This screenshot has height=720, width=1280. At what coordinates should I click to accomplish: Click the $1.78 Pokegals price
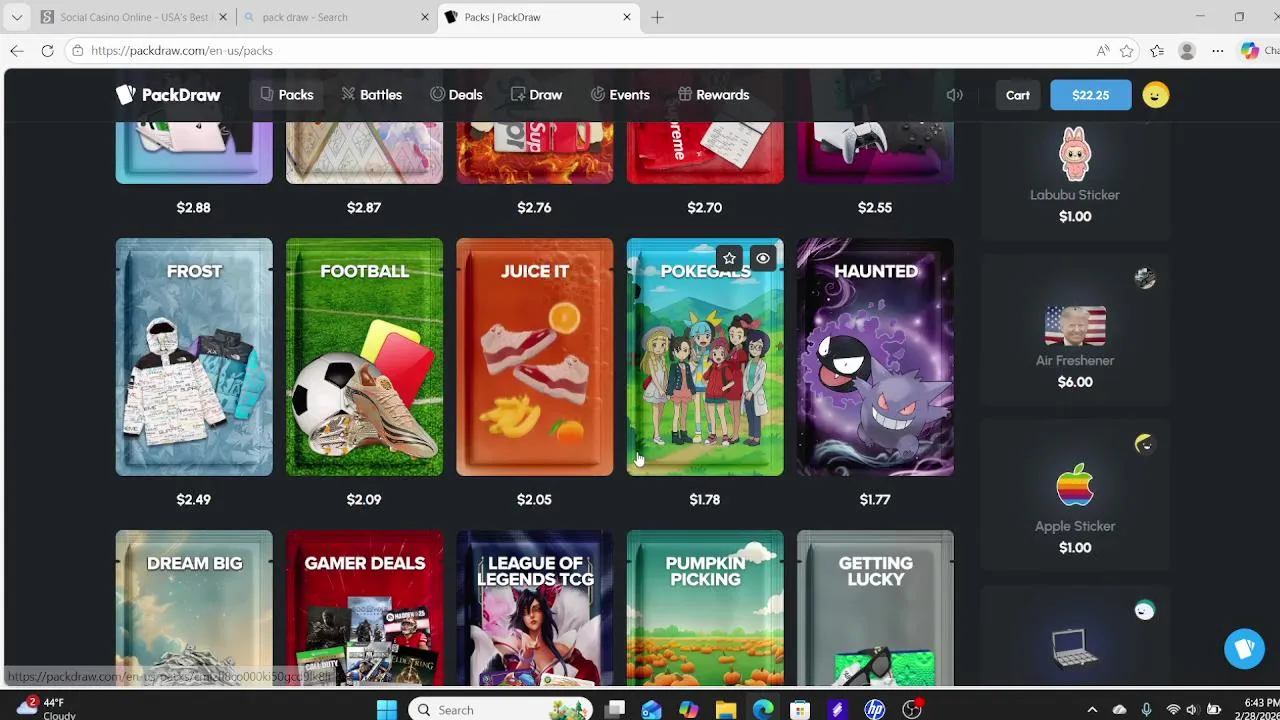point(704,499)
